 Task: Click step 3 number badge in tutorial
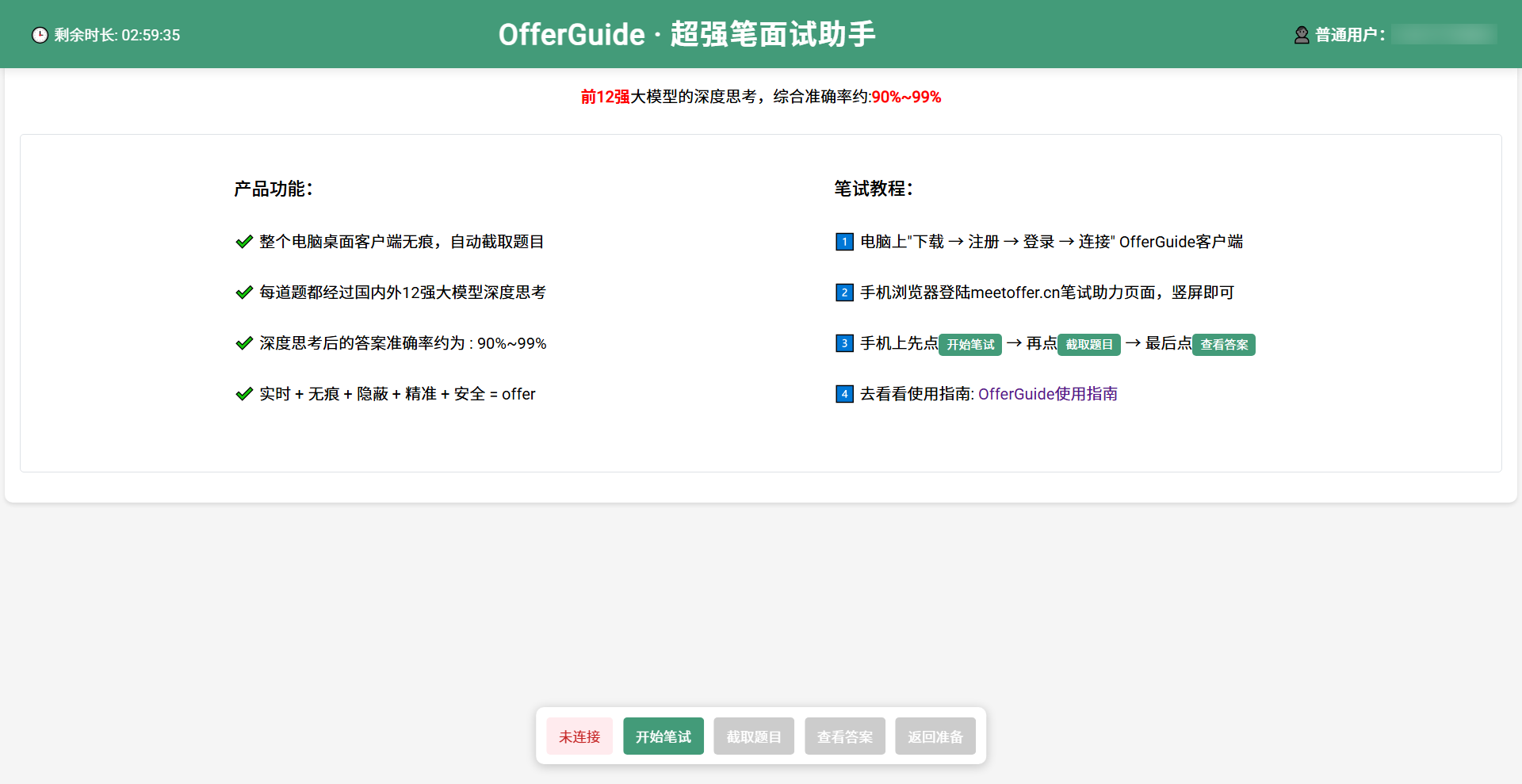pos(844,343)
